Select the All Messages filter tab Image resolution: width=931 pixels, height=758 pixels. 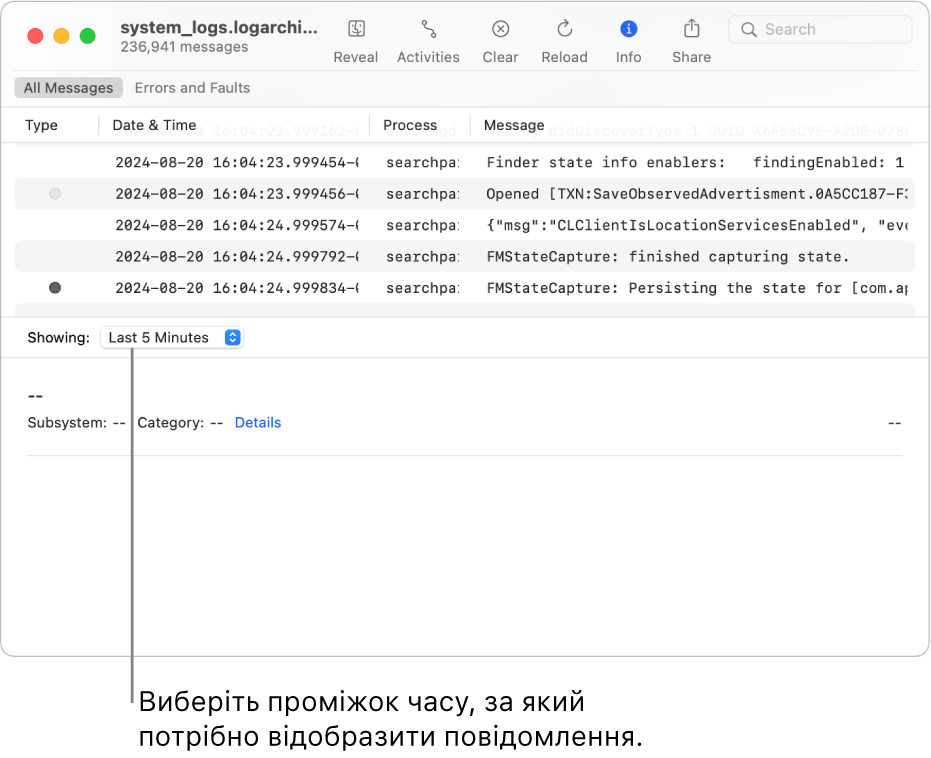68,88
